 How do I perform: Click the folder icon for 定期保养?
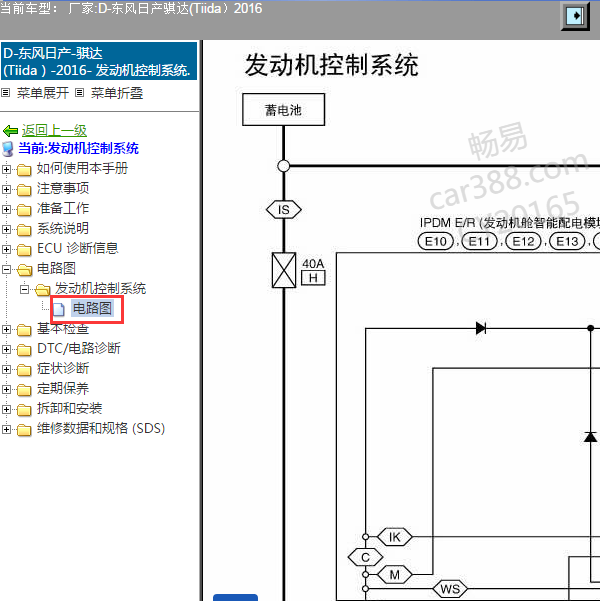click(24, 389)
